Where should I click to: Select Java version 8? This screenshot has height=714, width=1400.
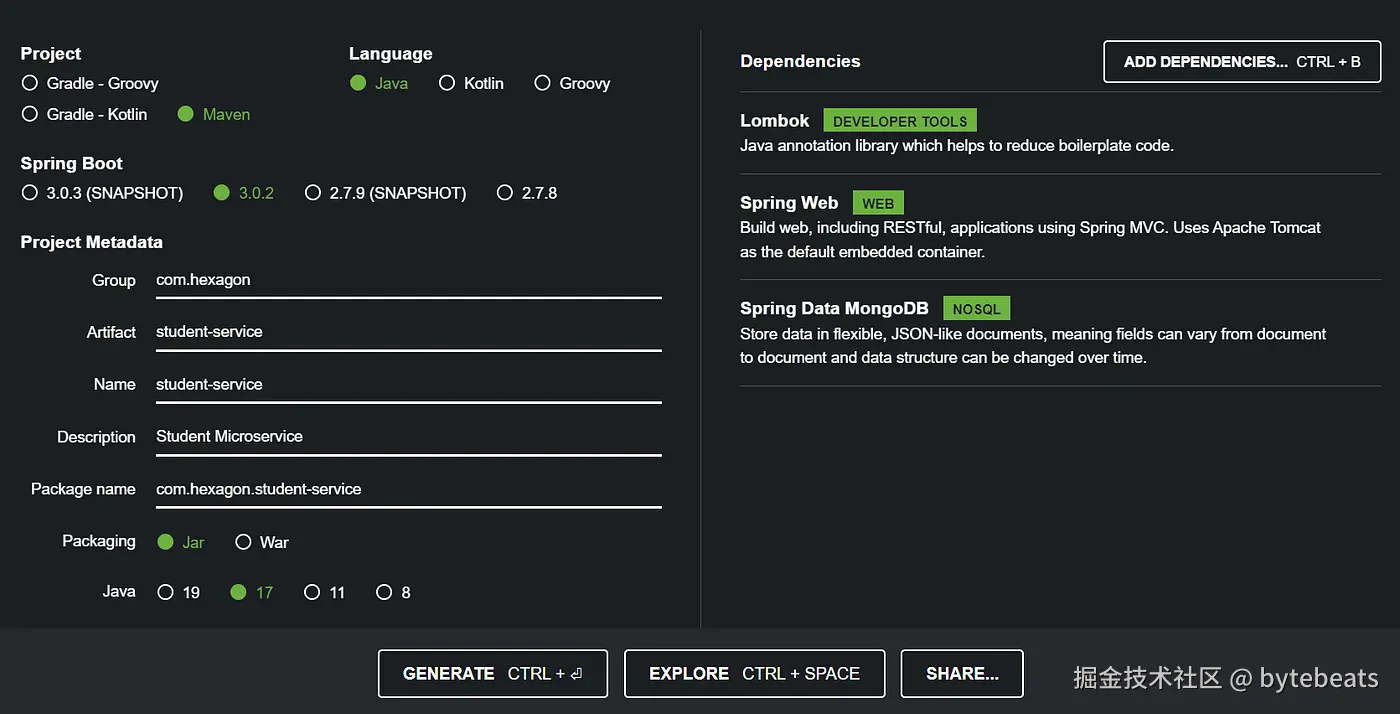(384, 592)
